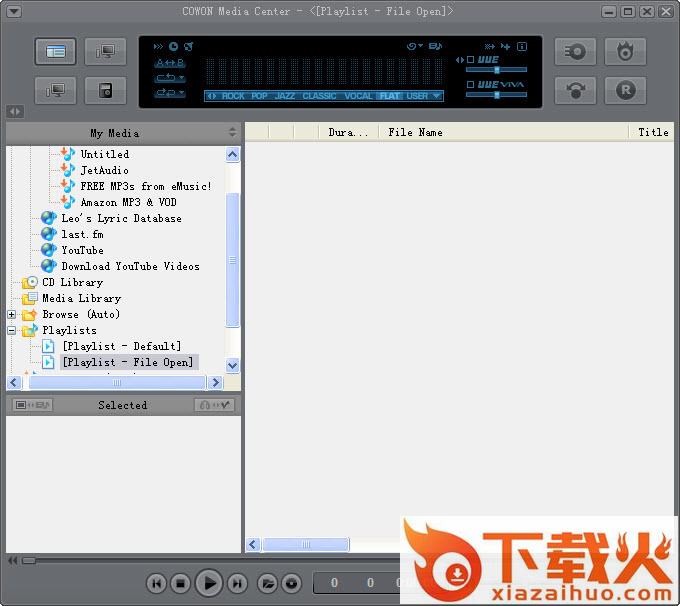The image size is (680, 606).
Task: Open the Media Library
Action: [82, 298]
